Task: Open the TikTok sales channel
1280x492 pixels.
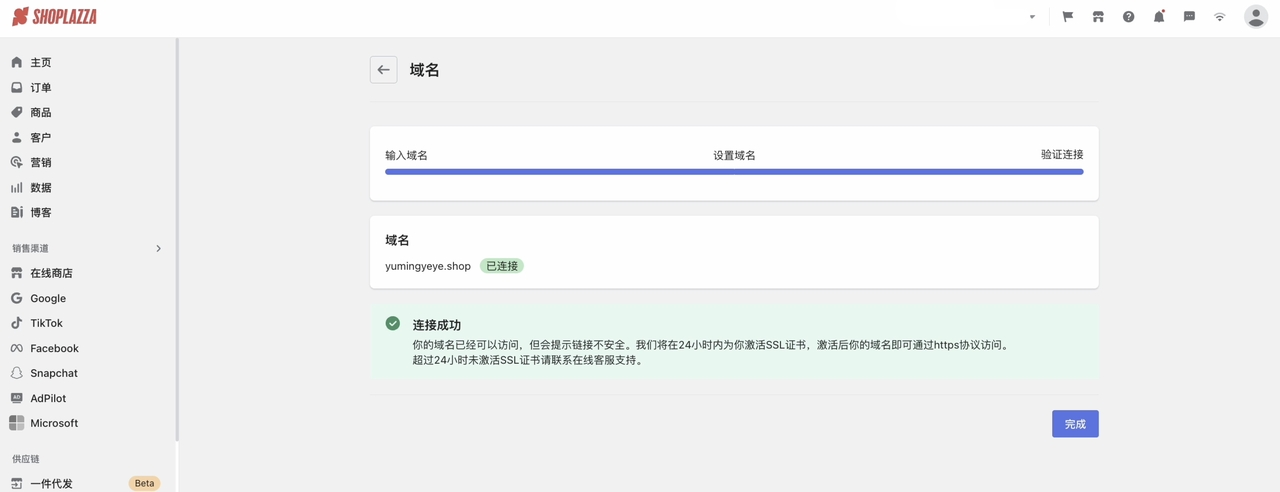Action: 46,323
